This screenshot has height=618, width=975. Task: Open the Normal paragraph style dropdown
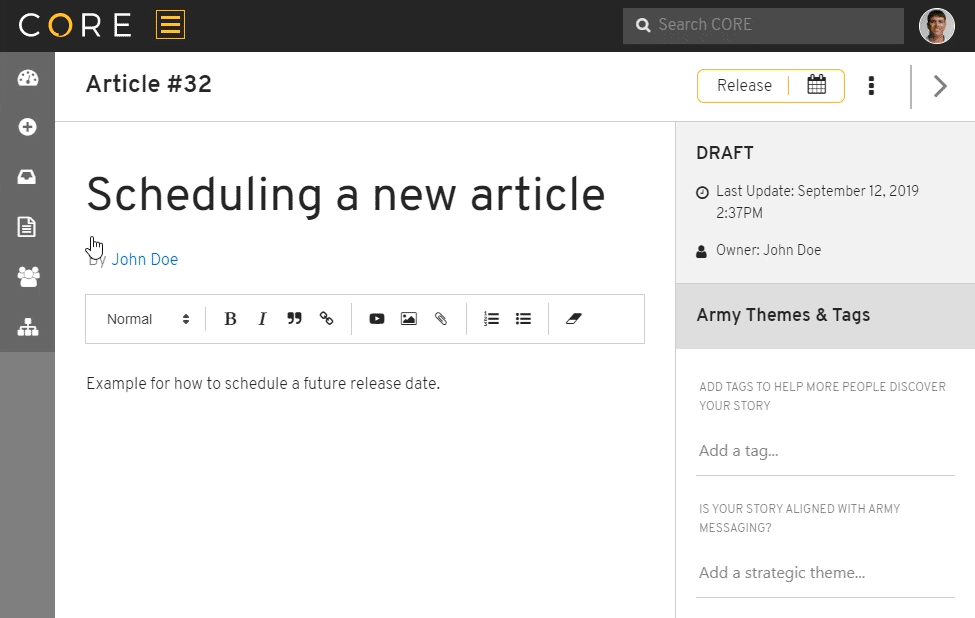pyautogui.click(x=148, y=319)
